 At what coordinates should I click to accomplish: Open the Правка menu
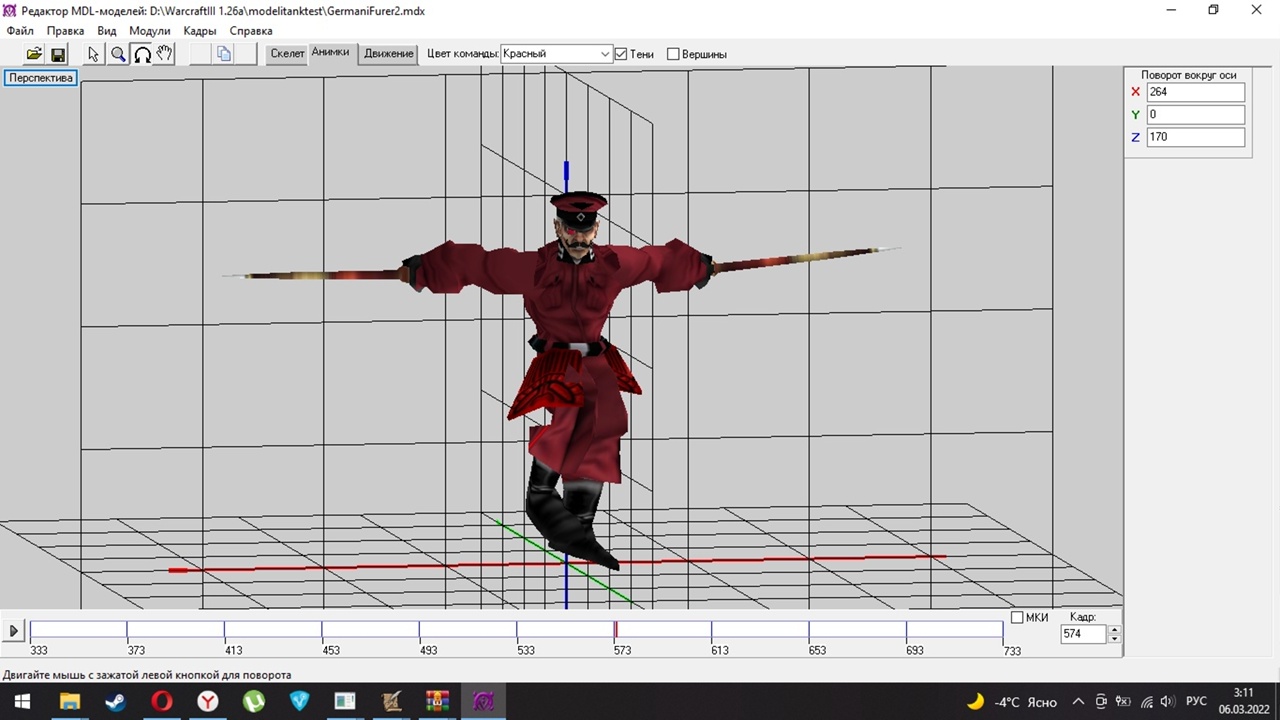pos(66,31)
